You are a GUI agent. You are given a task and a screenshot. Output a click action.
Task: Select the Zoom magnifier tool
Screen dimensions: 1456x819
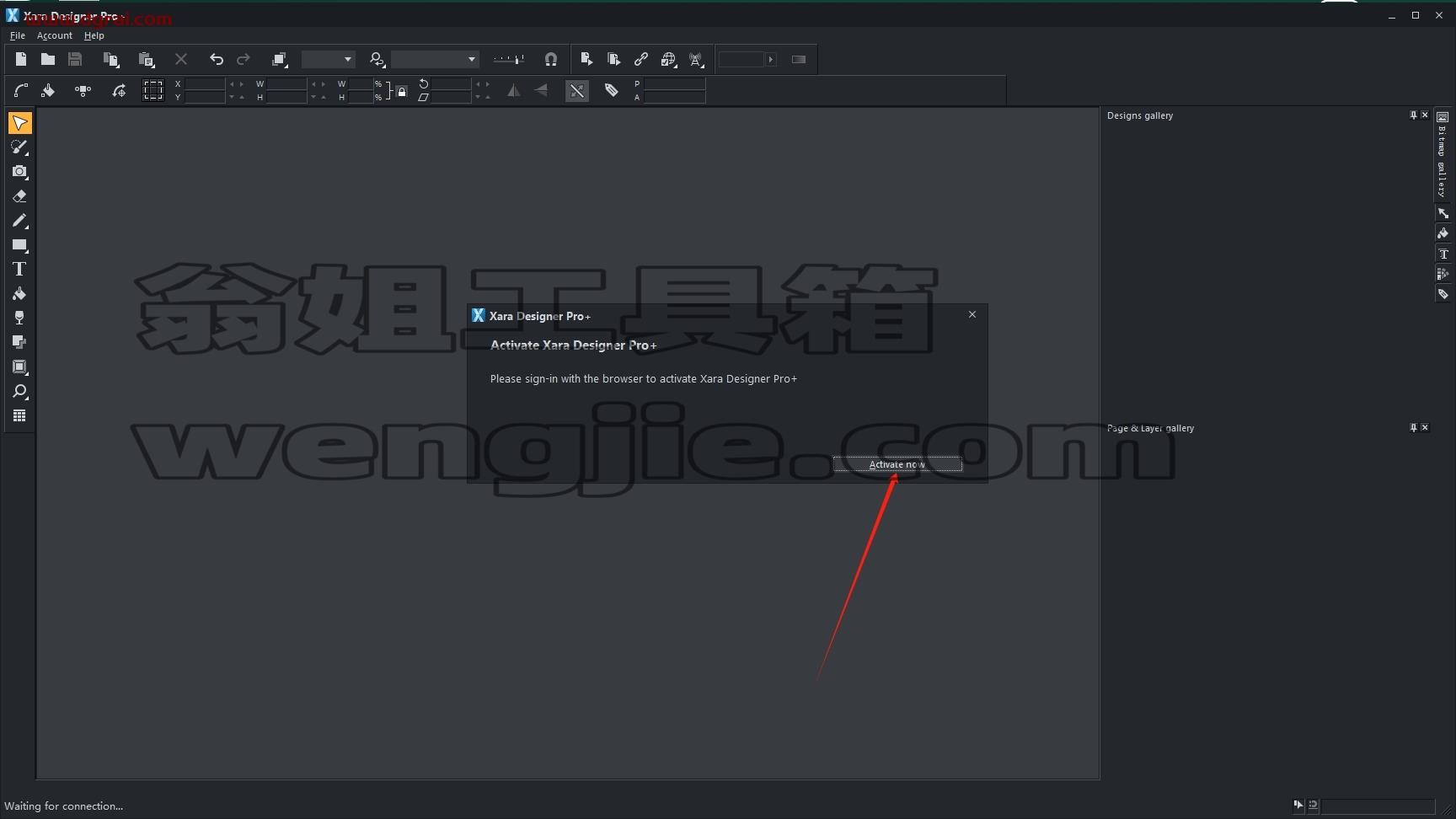(x=19, y=392)
